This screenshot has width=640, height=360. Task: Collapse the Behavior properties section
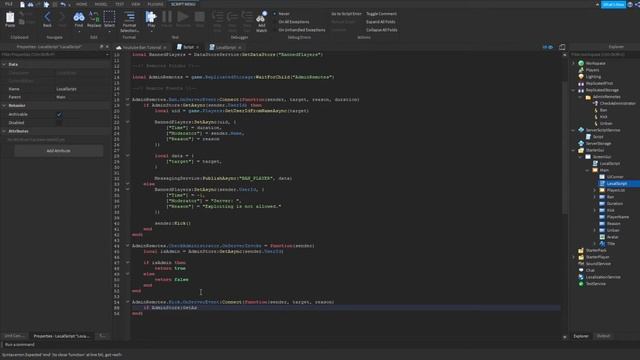4,105
